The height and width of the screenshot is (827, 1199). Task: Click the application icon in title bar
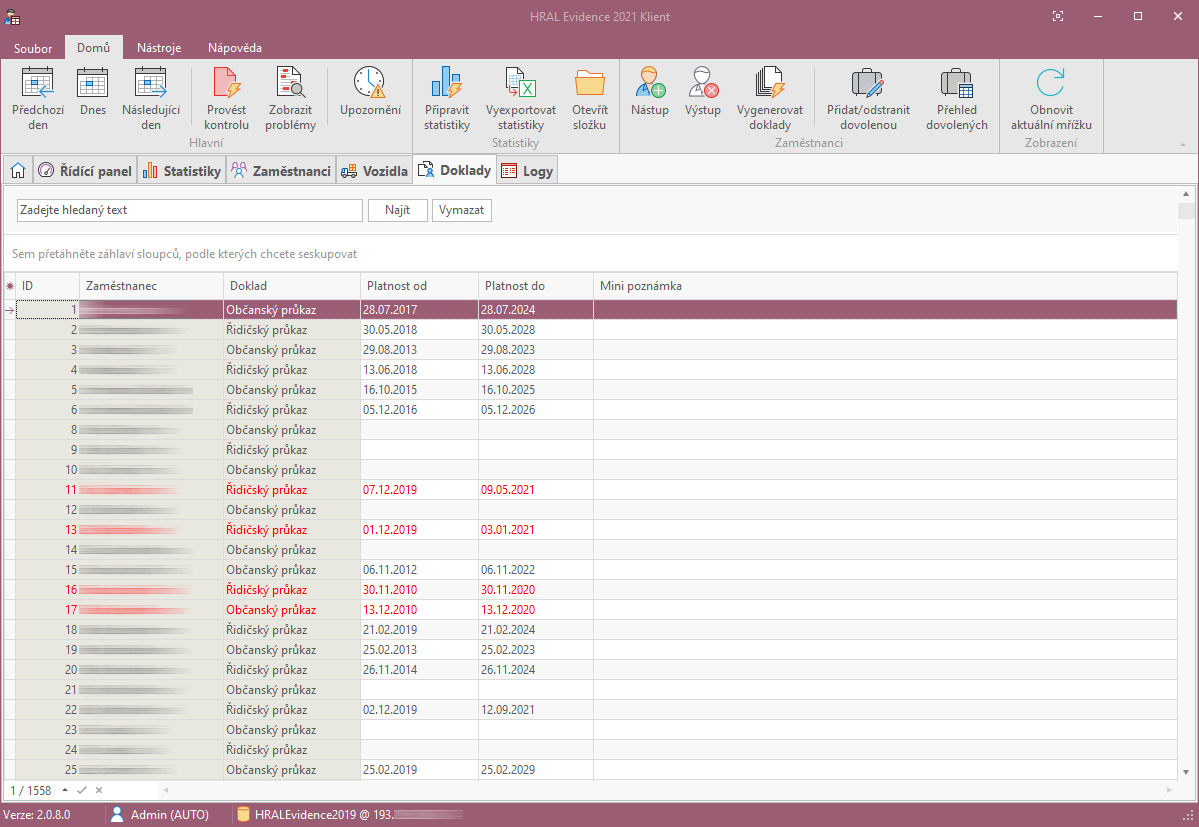click(12, 16)
